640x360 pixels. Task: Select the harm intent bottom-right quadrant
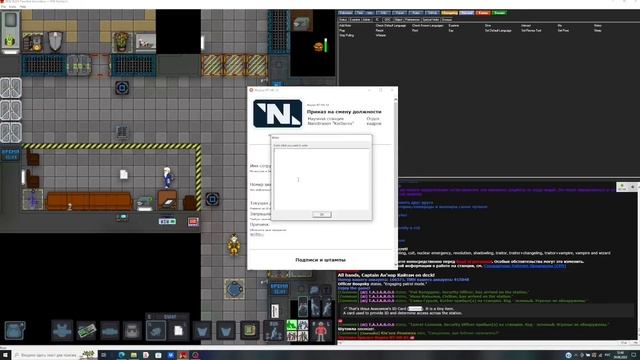tap(302, 336)
